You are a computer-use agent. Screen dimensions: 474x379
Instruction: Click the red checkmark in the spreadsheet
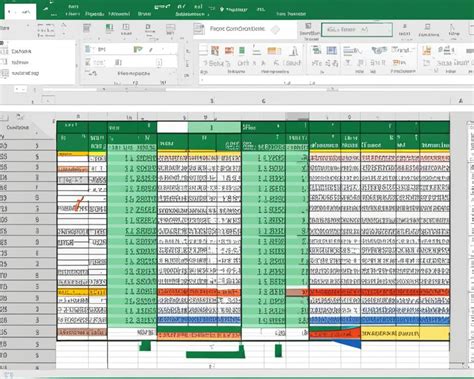click(79, 203)
